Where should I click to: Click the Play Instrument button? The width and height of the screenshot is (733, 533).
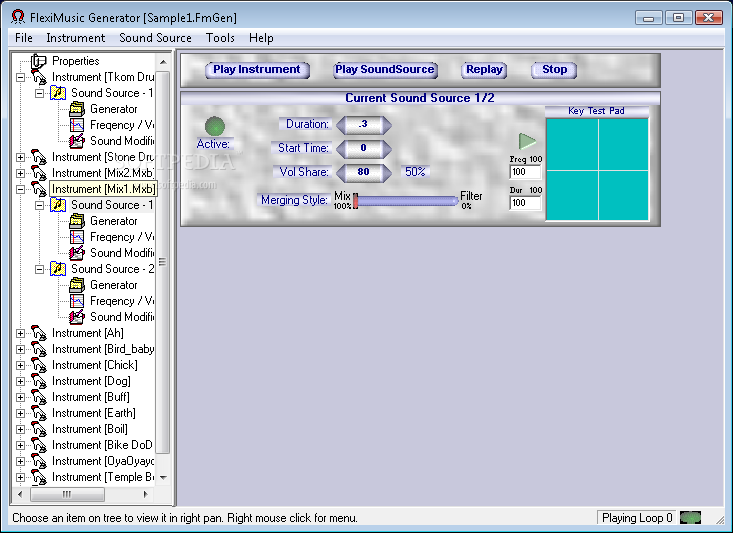coord(257,70)
